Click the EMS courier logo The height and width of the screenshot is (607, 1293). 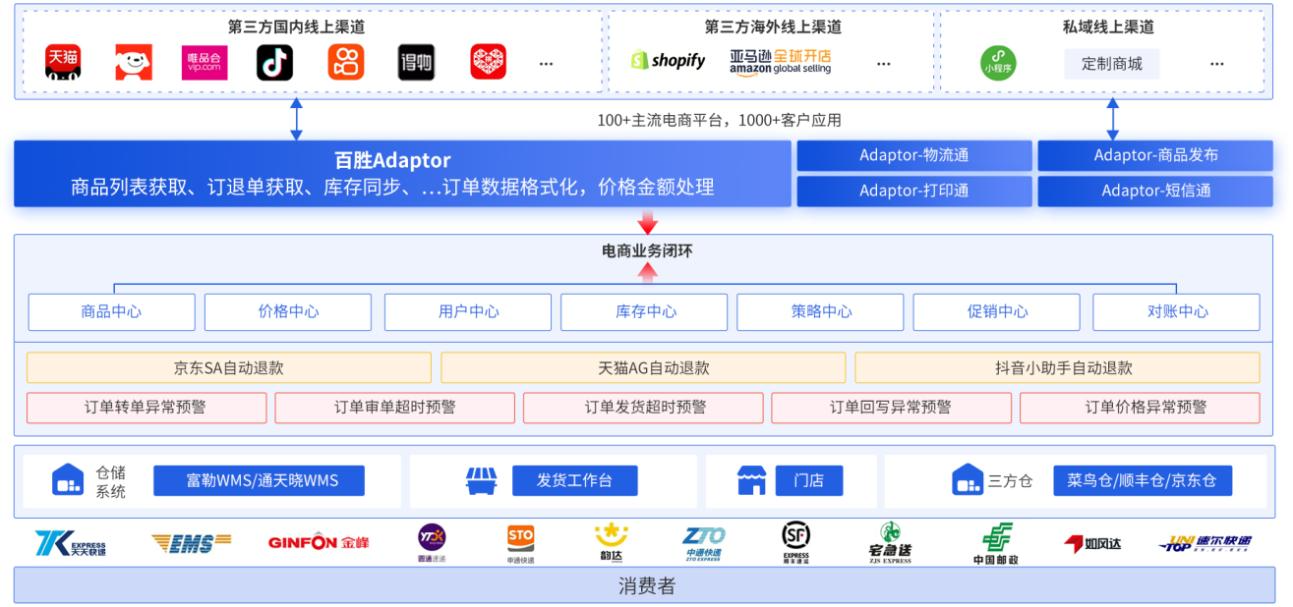point(191,543)
